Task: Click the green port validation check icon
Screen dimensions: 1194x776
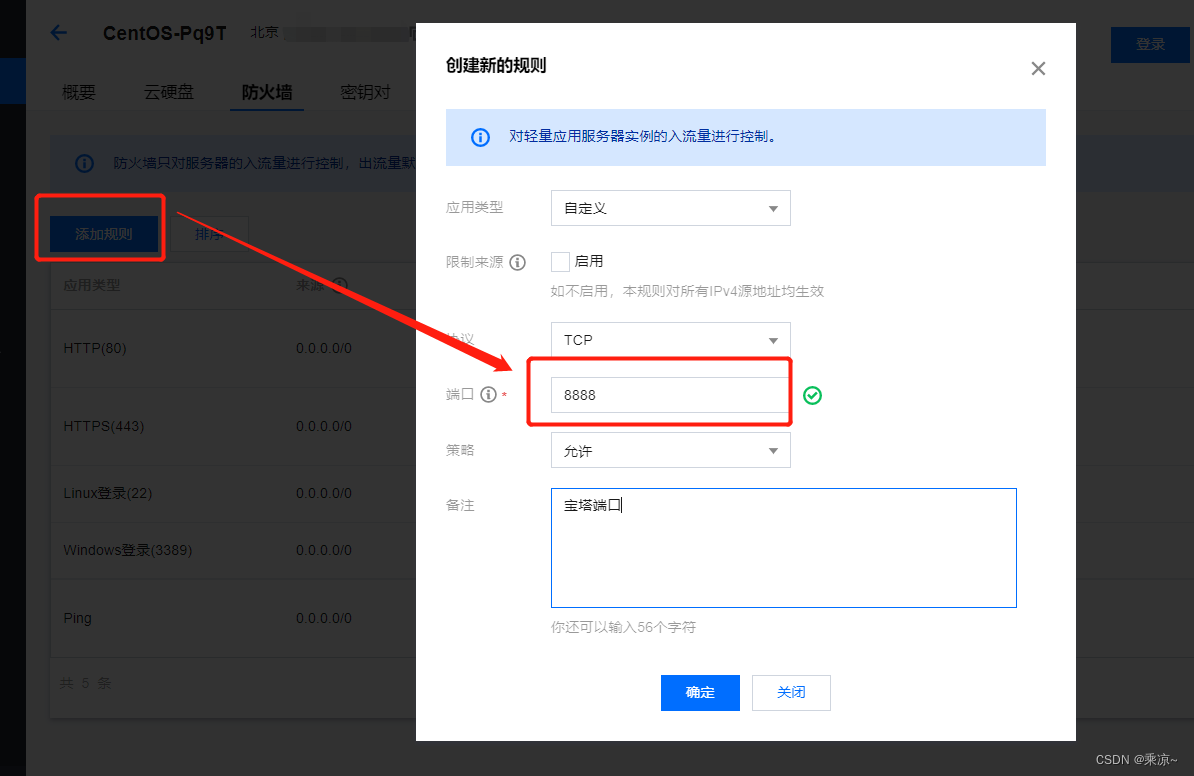Action: [812, 395]
